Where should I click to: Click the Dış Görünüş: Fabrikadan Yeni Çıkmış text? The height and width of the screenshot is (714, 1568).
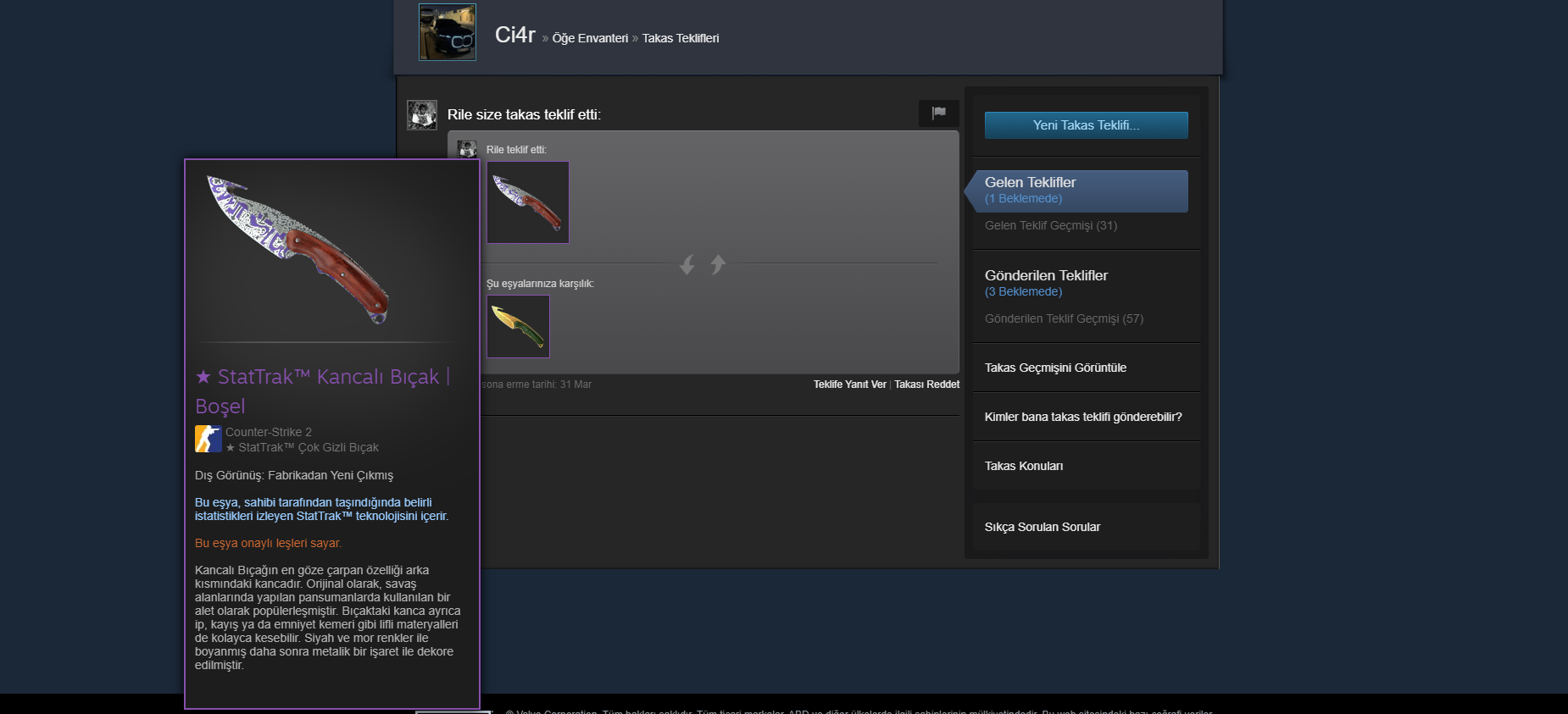coord(294,475)
